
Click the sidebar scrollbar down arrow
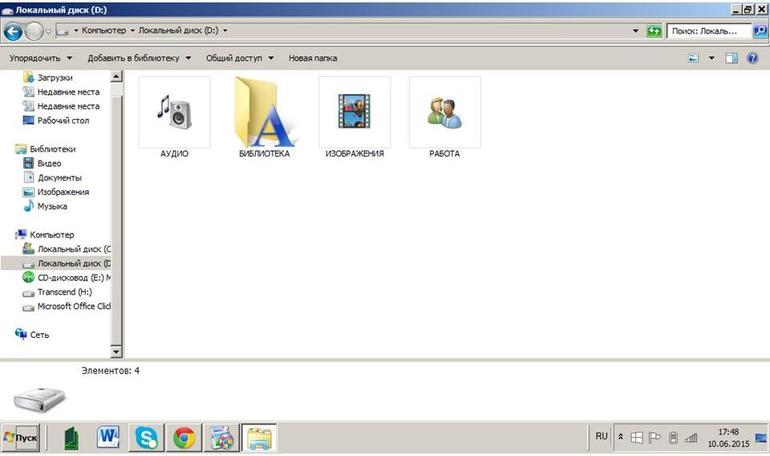pyautogui.click(x=116, y=351)
